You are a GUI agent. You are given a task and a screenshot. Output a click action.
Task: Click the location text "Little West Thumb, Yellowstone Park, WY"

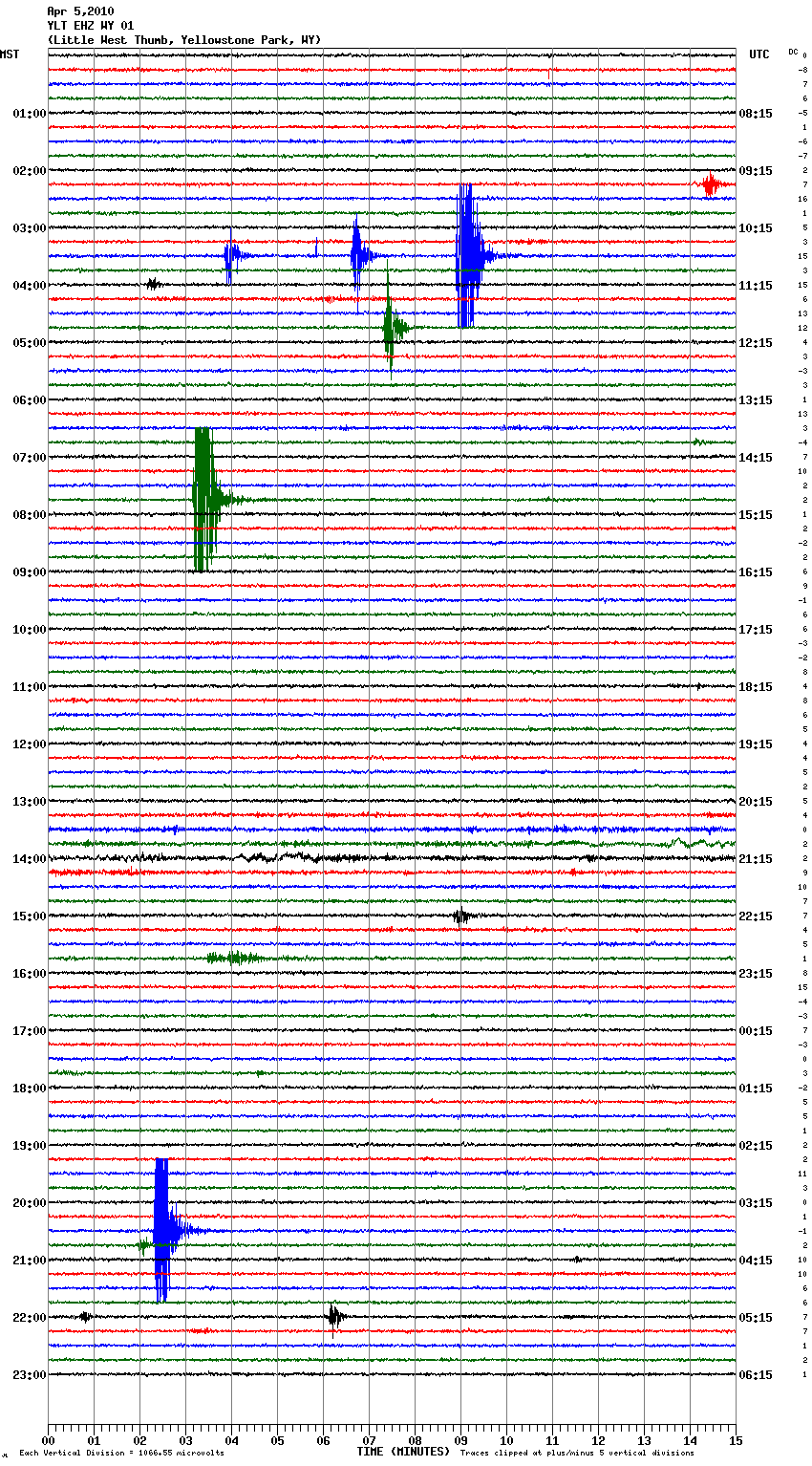tap(184, 40)
